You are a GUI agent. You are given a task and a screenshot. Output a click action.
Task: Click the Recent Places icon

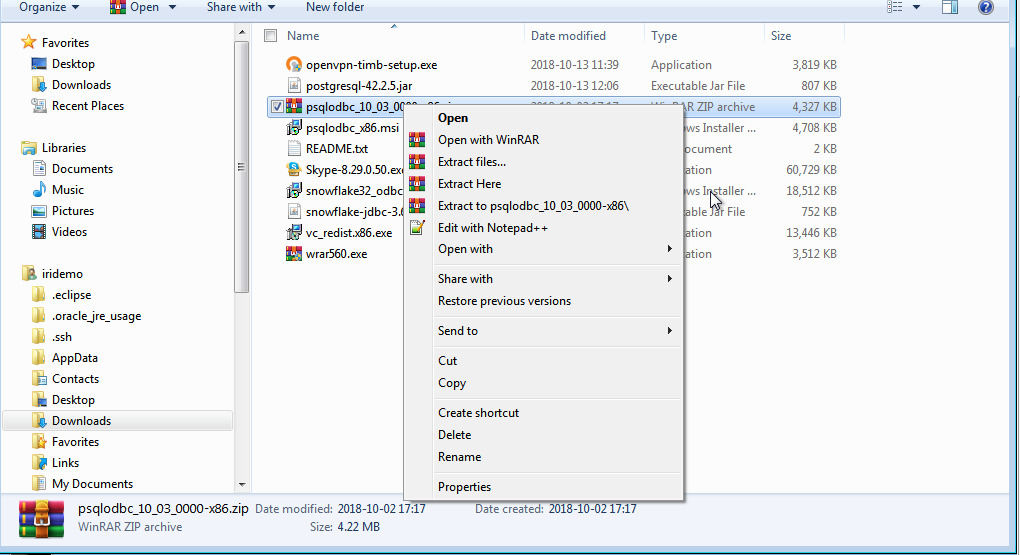pos(39,105)
